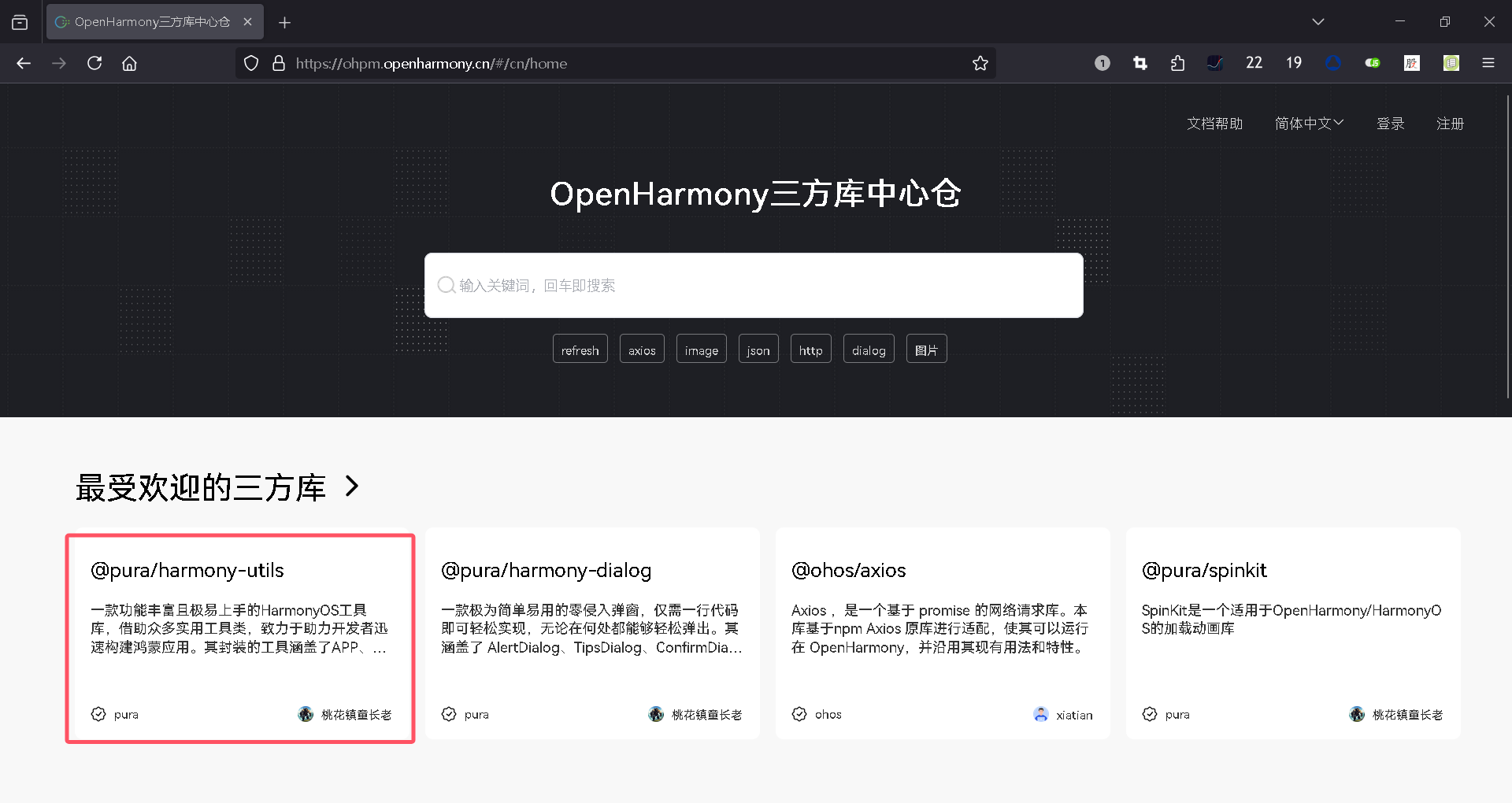The width and height of the screenshot is (1512, 803).
Task: Open the @ohos/axios library card
Action: pyautogui.click(x=942, y=632)
